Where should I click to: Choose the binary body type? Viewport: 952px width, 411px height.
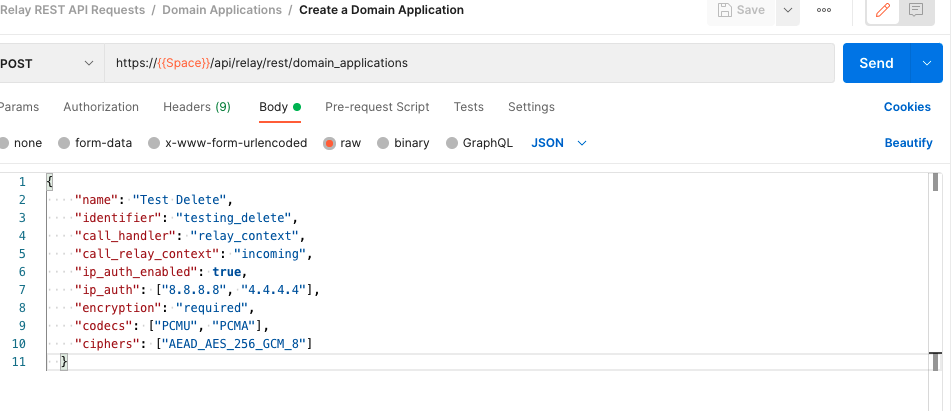[403, 143]
